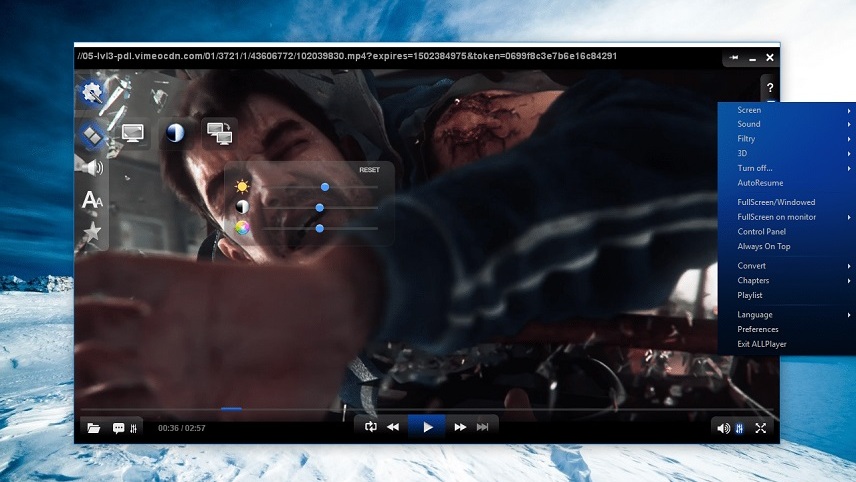Adjust the brightness slider

(321, 187)
